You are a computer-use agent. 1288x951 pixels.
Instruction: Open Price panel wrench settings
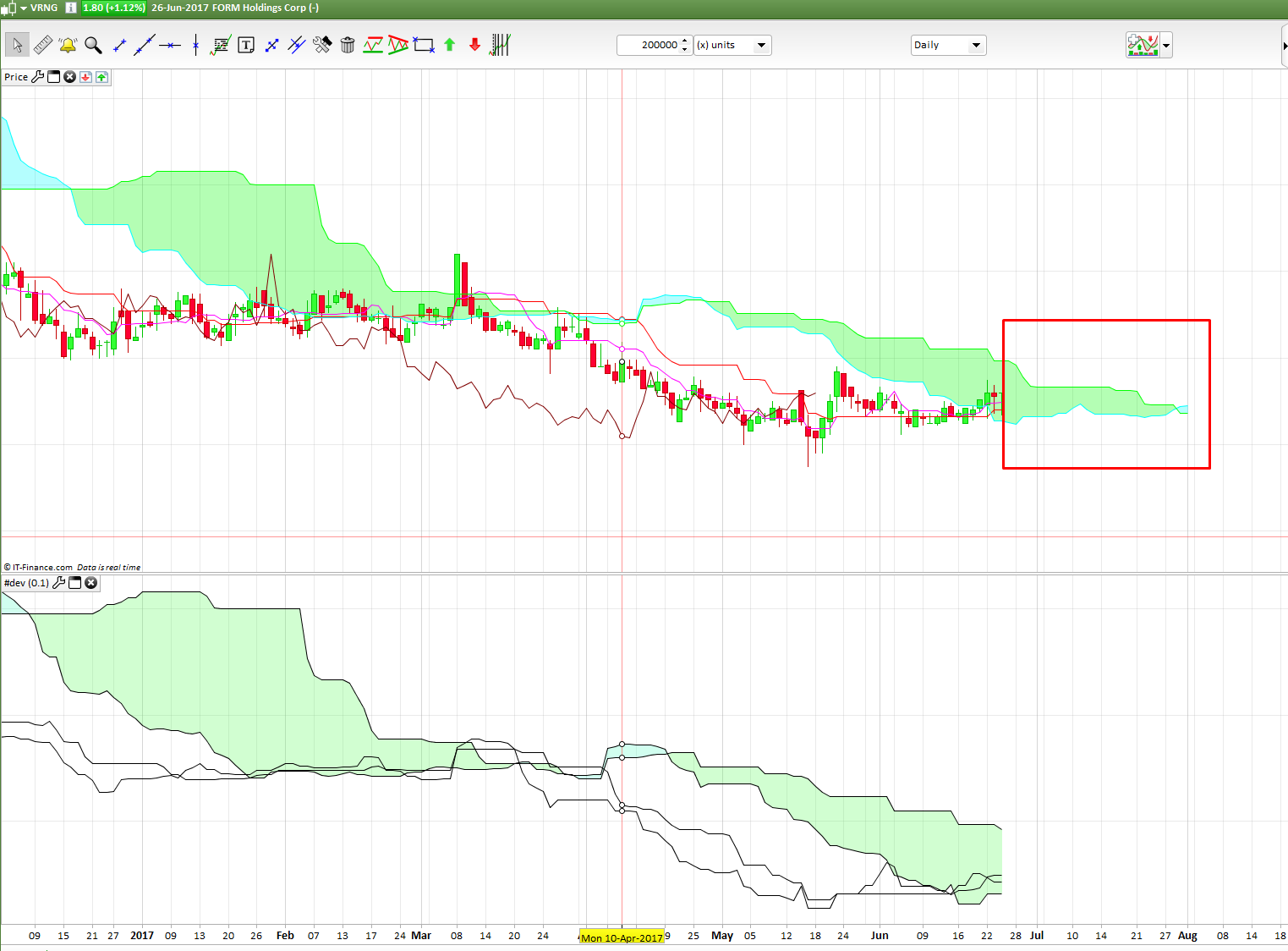click(x=38, y=77)
